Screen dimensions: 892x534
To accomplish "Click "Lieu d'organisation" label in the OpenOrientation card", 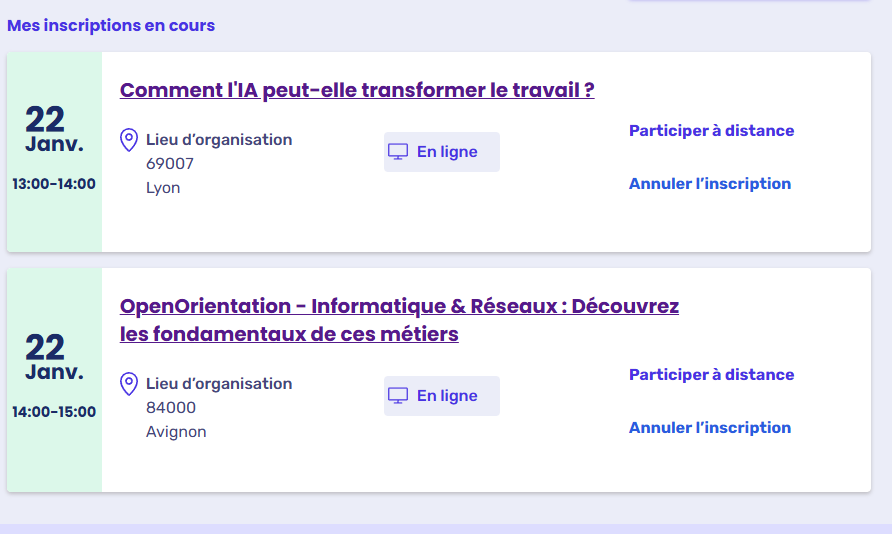I will click(x=219, y=384).
